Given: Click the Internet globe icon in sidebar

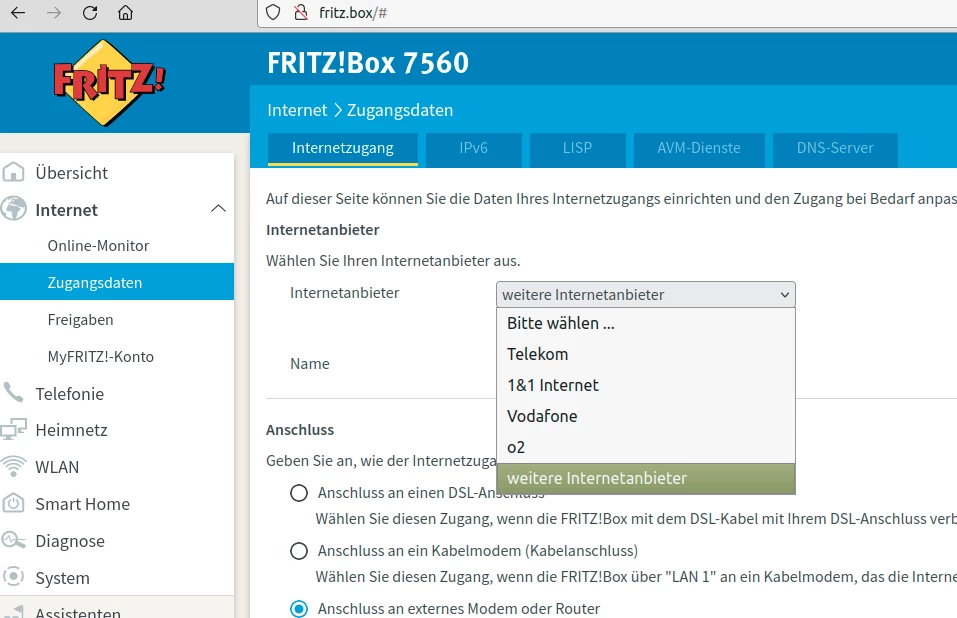Looking at the screenshot, I should click(13, 209).
